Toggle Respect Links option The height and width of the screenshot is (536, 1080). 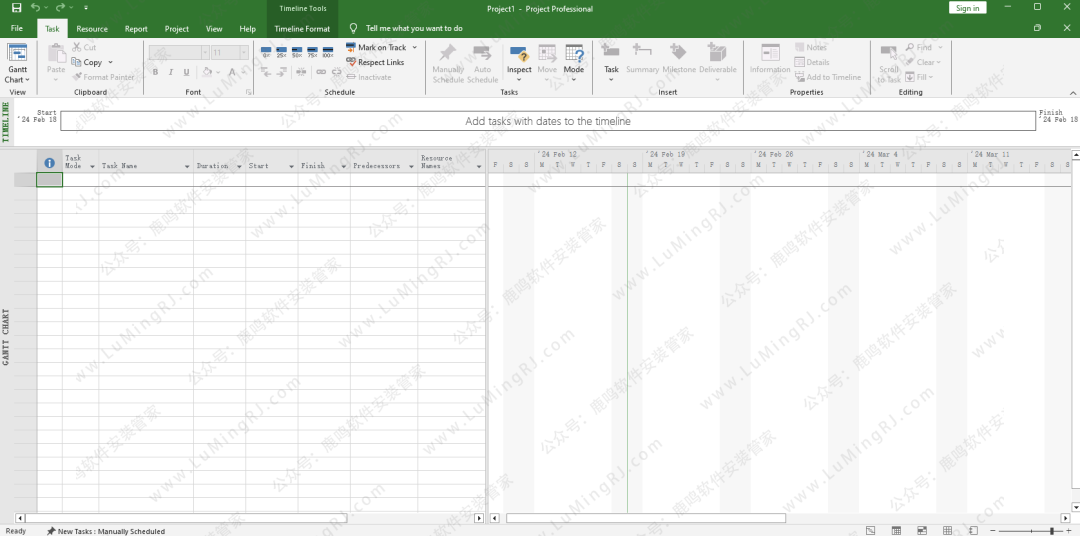(x=375, y=62)
